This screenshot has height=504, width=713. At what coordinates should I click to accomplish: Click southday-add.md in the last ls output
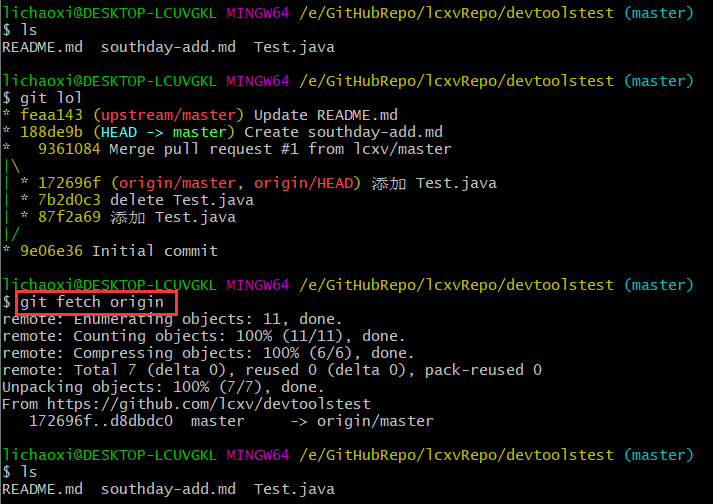point(168,489)
